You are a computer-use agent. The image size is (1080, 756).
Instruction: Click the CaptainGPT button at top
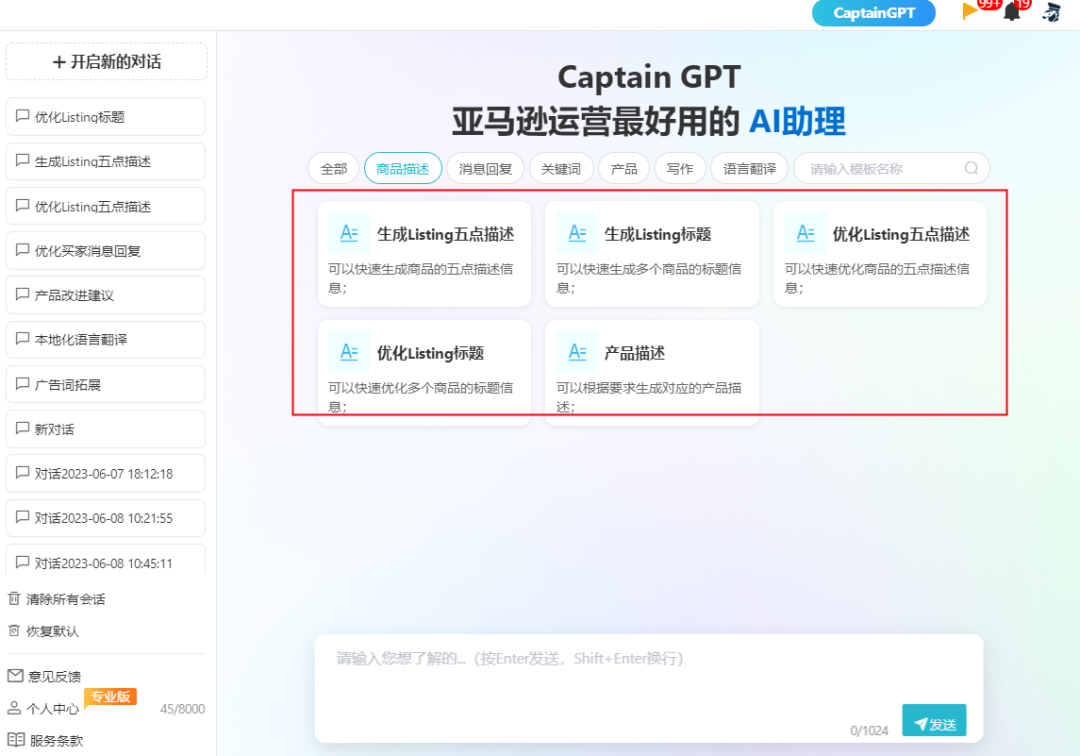(873, 13)
